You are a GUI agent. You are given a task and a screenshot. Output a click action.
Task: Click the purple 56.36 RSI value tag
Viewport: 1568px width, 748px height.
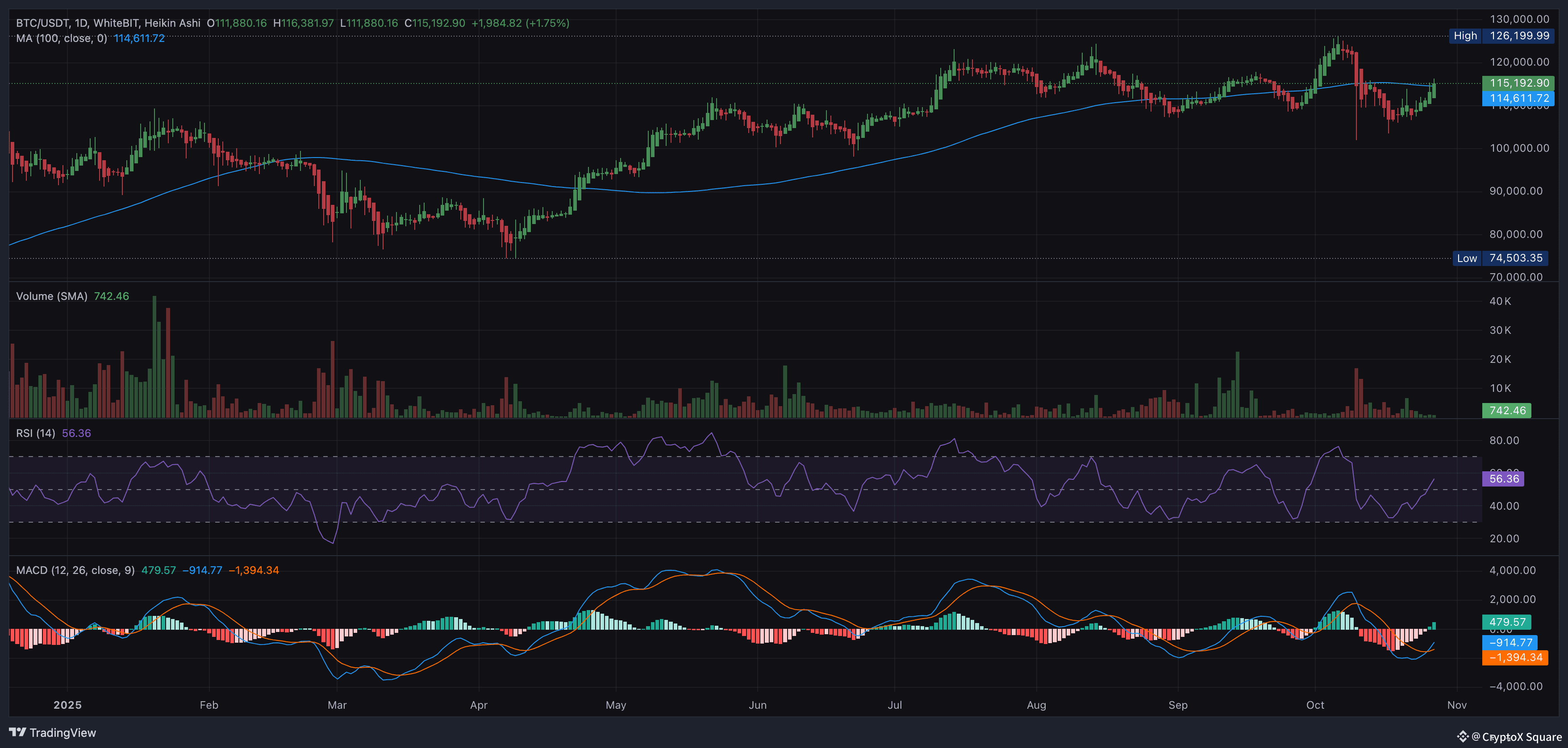click(1503, 478)
